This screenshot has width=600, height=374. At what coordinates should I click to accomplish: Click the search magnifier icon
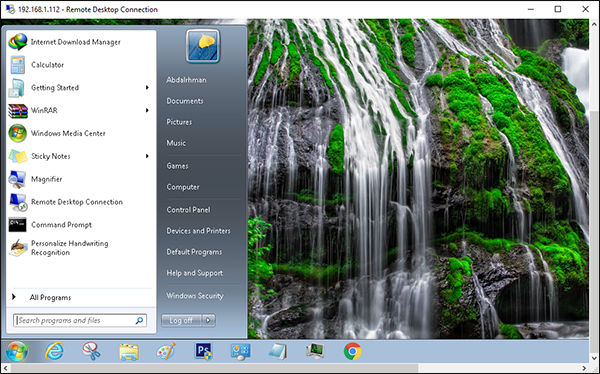[139, 320]
